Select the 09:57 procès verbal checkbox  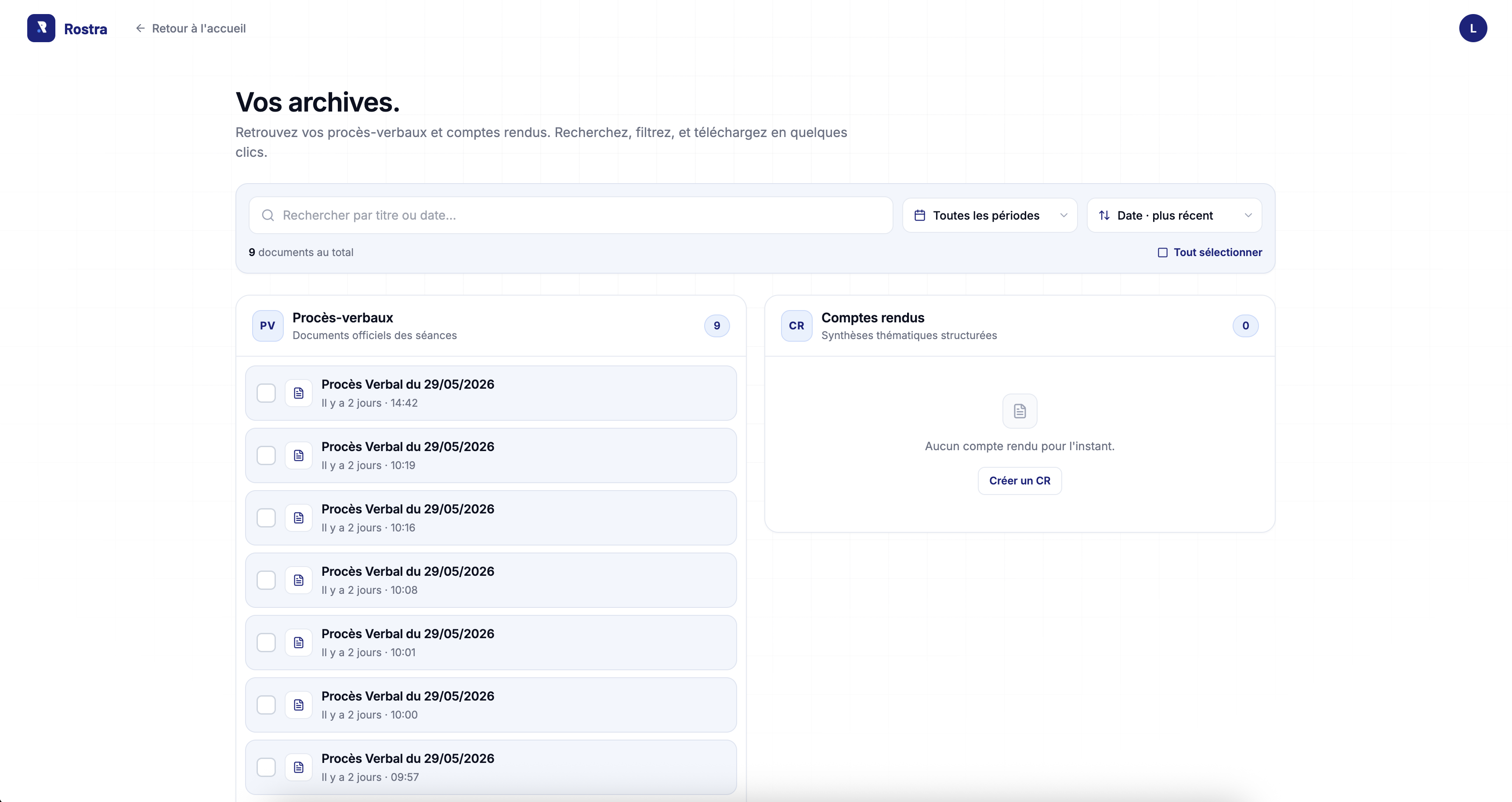pyautogui.click(x=267, y=767)
